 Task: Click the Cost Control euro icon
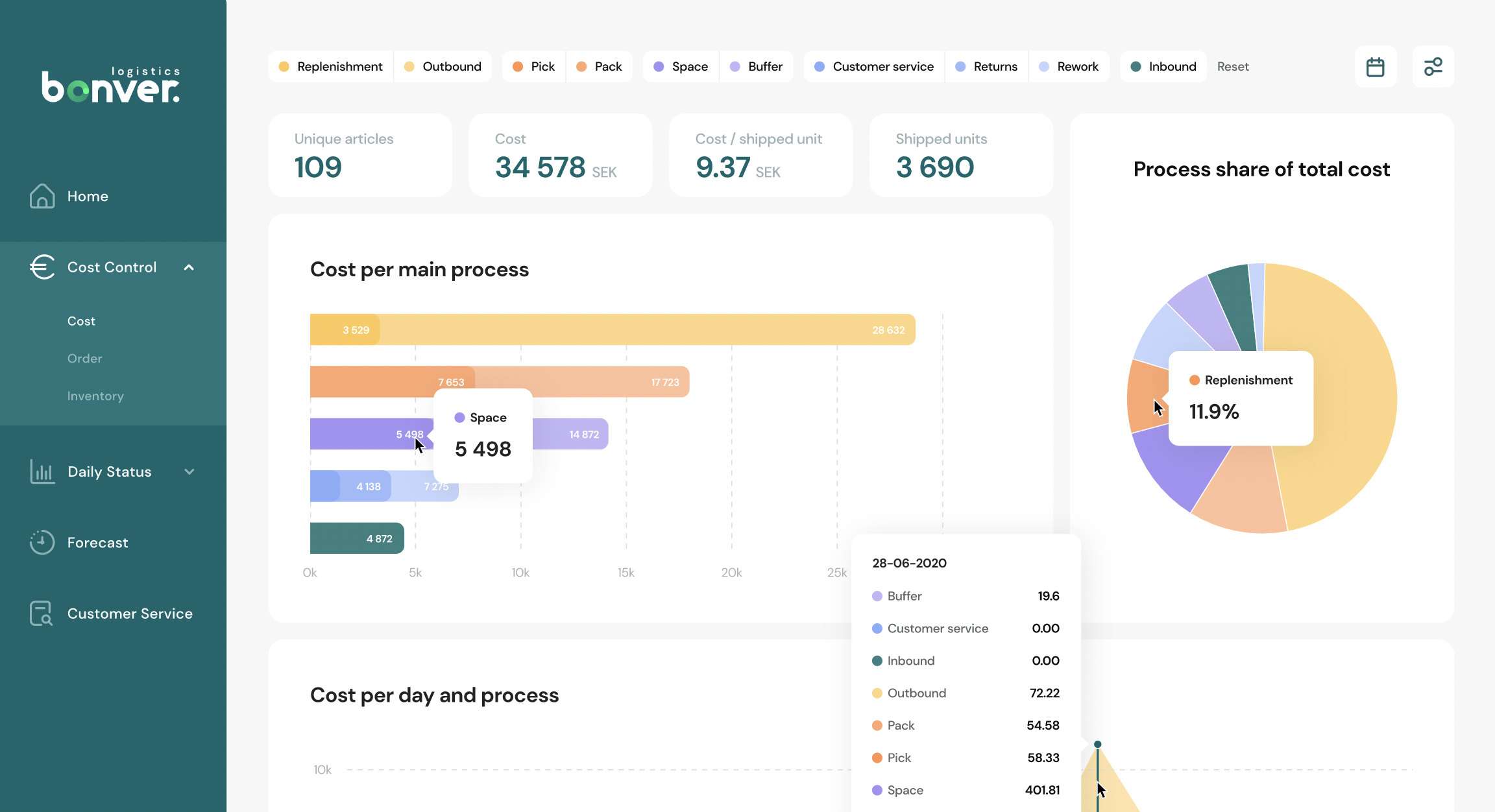pyautogui.click(x=42, y=267)
